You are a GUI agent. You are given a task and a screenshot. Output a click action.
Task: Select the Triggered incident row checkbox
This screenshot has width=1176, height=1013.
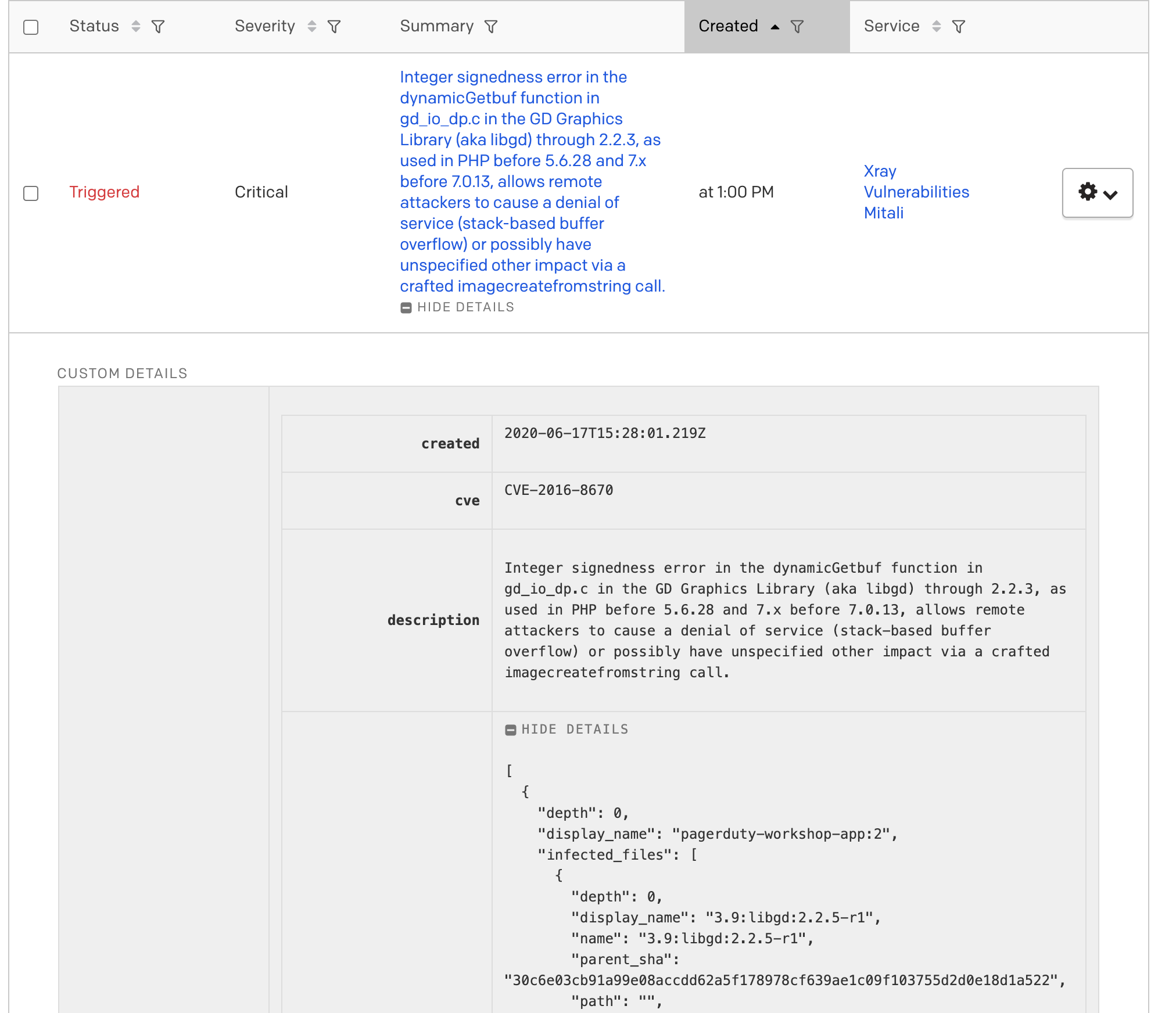pyautogui.click(x=31, y=193)
